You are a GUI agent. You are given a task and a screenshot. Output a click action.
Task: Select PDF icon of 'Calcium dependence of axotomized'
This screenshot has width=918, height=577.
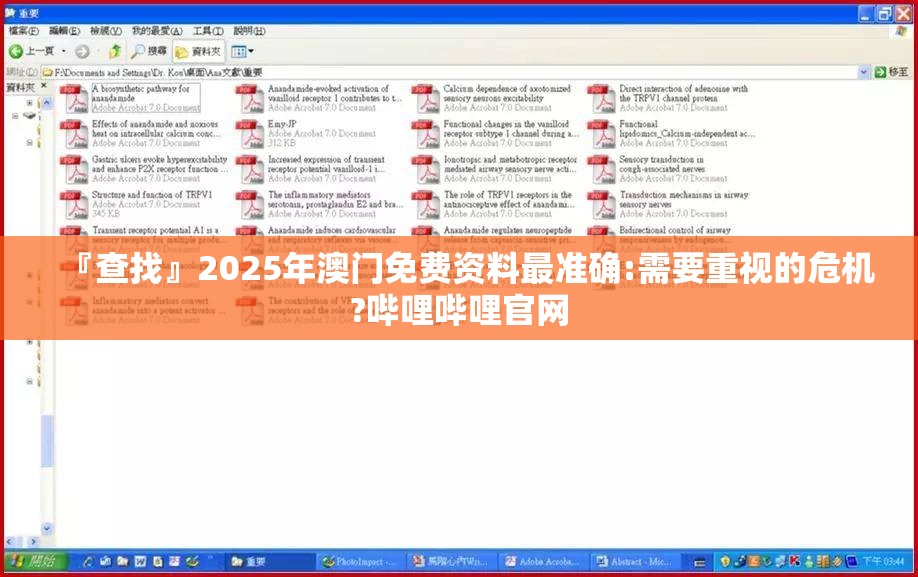pyautogui.click(x=426, y=98)
